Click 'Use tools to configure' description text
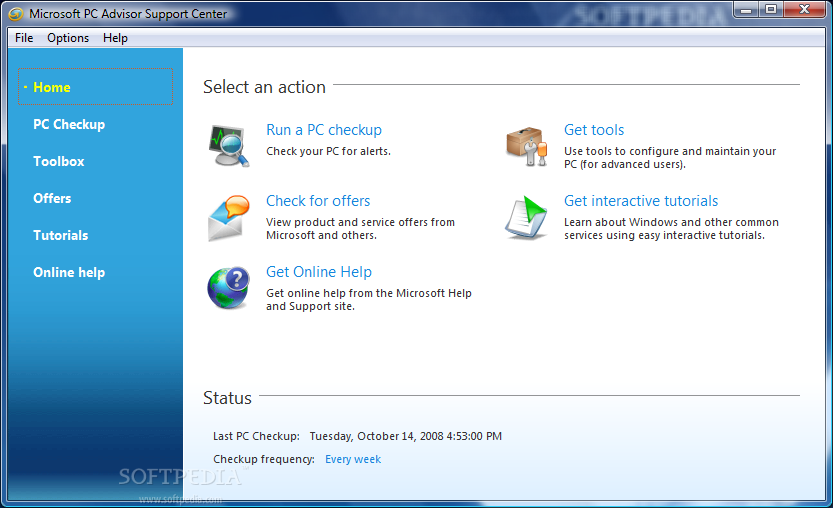 (670, 158)
